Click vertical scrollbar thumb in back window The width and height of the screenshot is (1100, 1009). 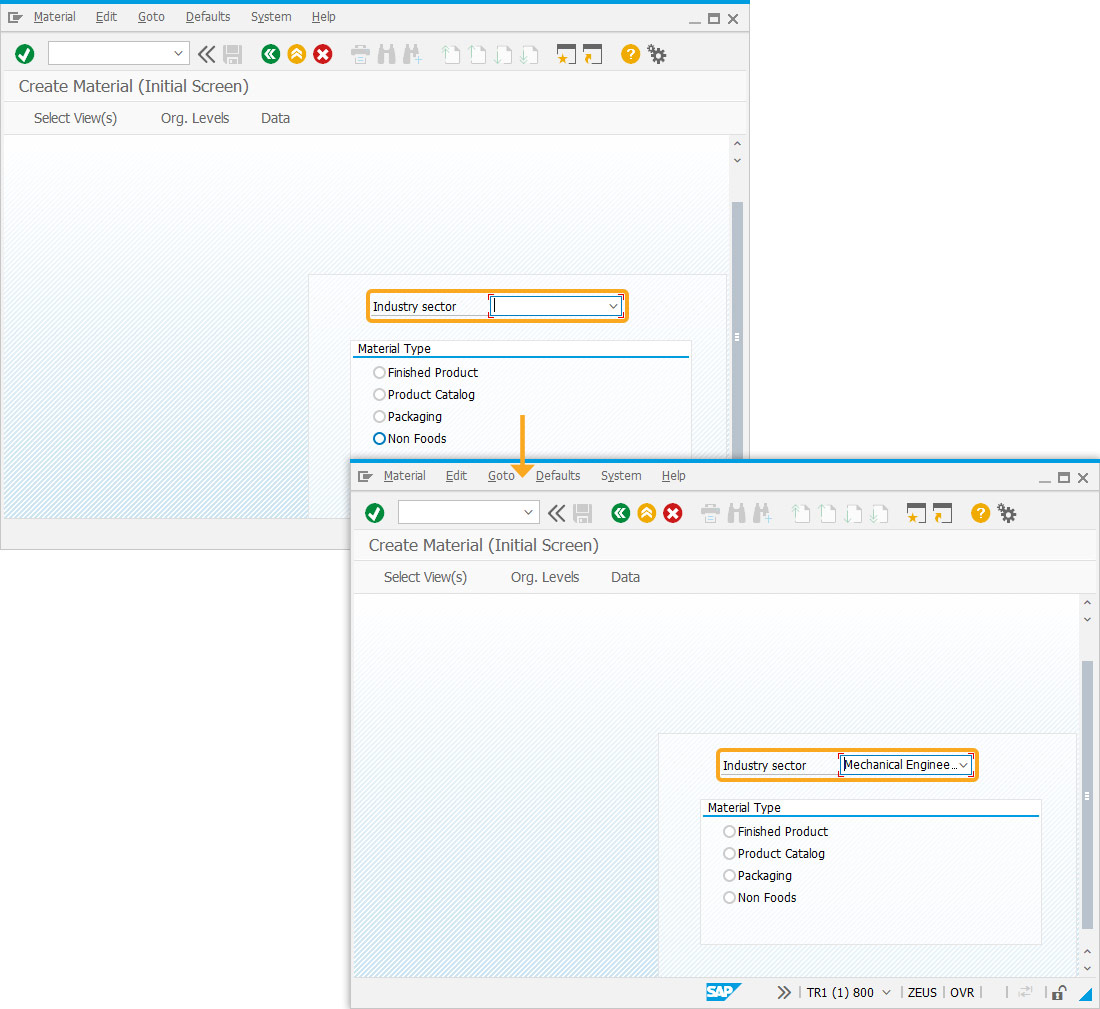[x=737, y=330]
